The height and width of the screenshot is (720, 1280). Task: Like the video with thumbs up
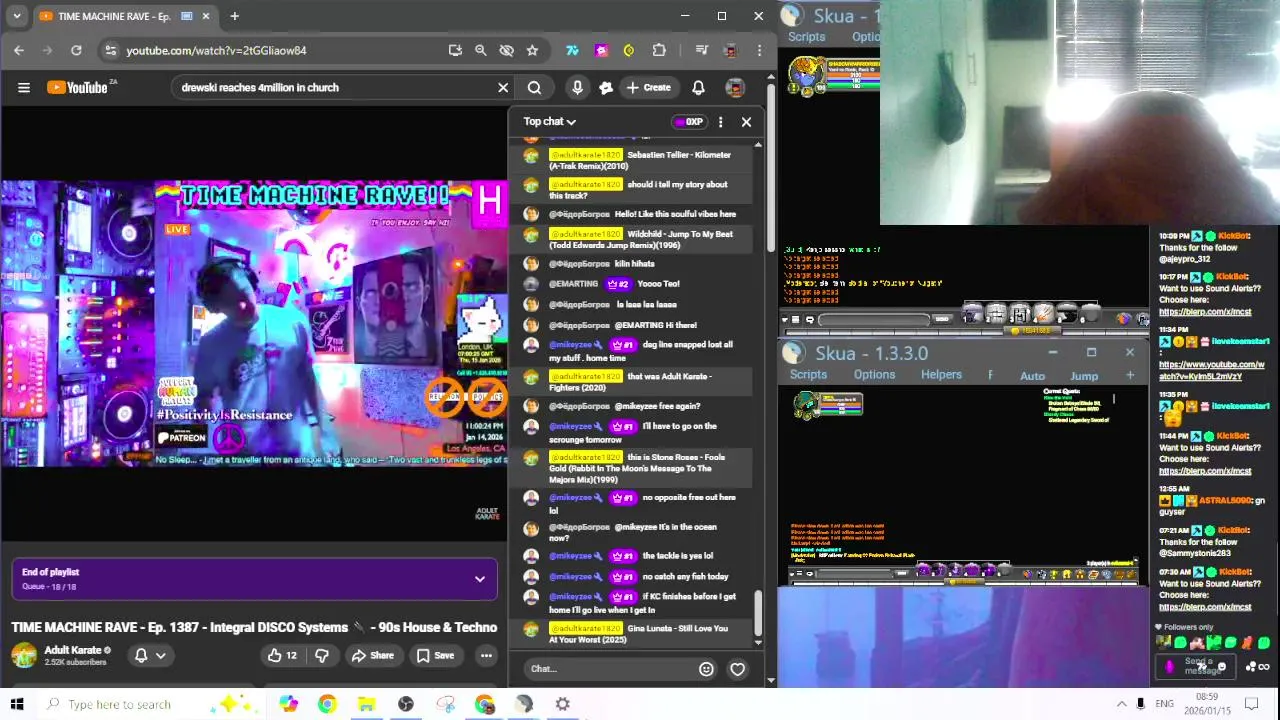[281, 656]
